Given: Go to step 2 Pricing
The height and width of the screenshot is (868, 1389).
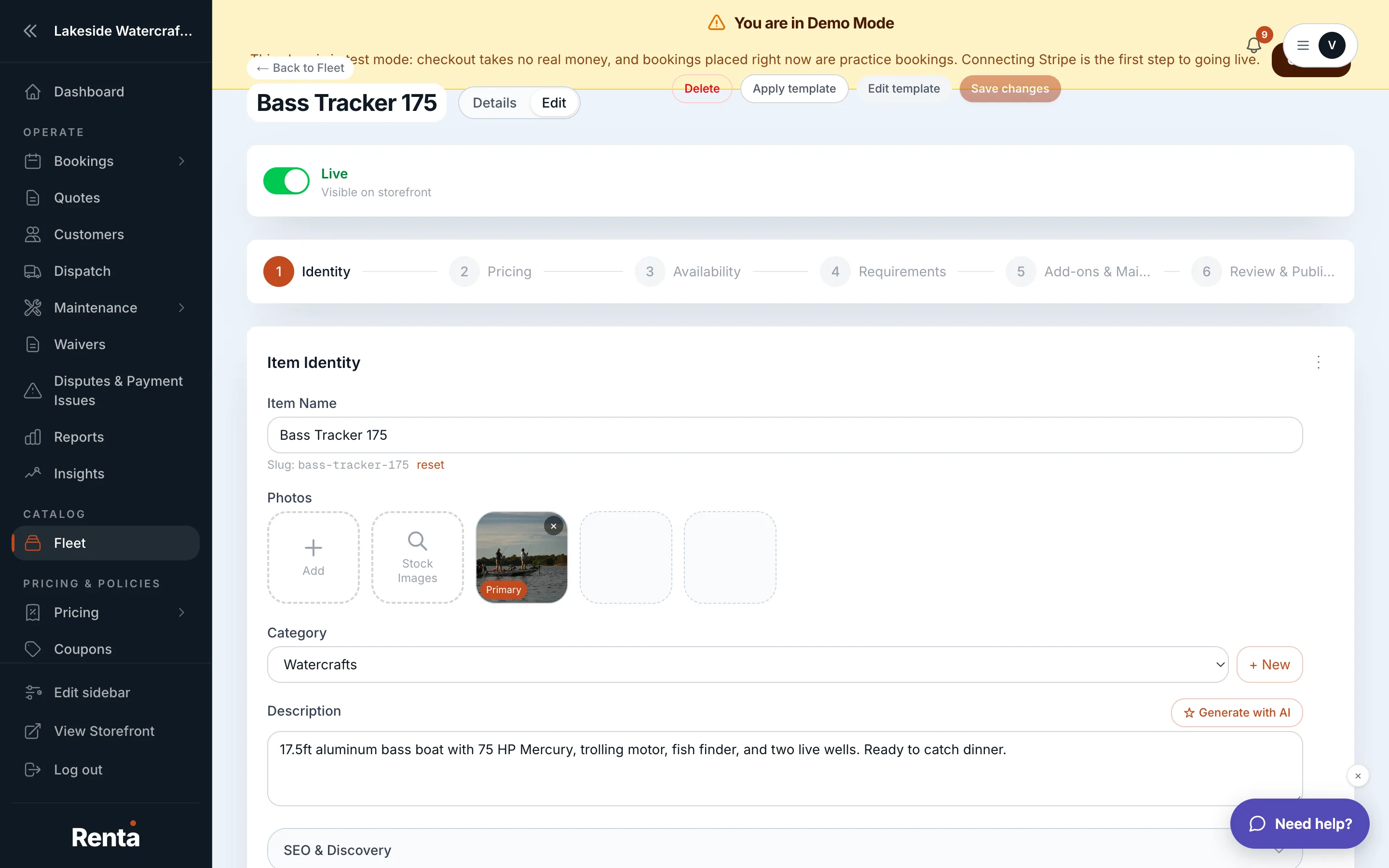Looking at the screenshot, I should click(x=491, y=271).
